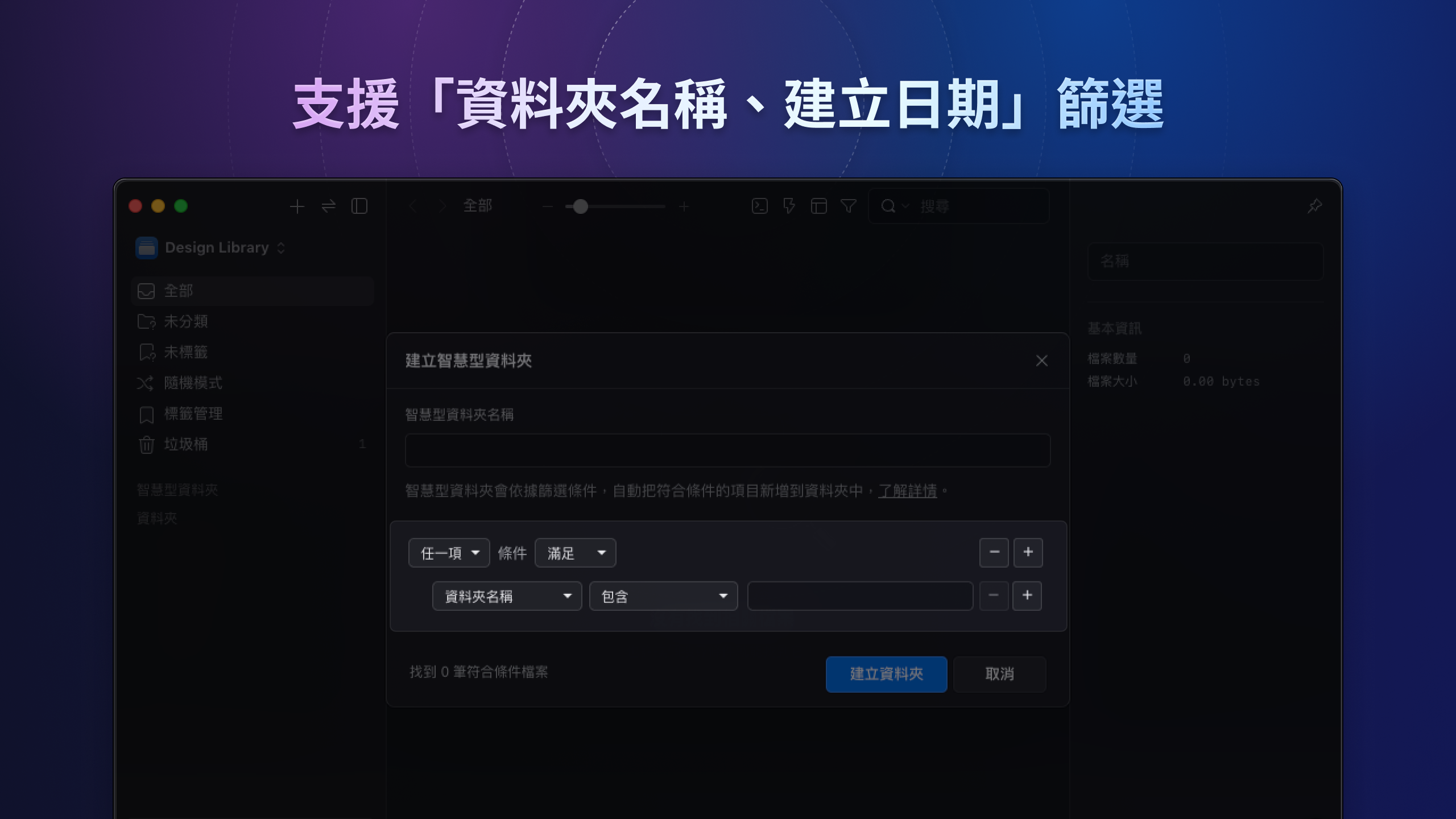Toggle the pin icon in the right panel
This screenshot has width=1456, height=819.
(1314, 206)
